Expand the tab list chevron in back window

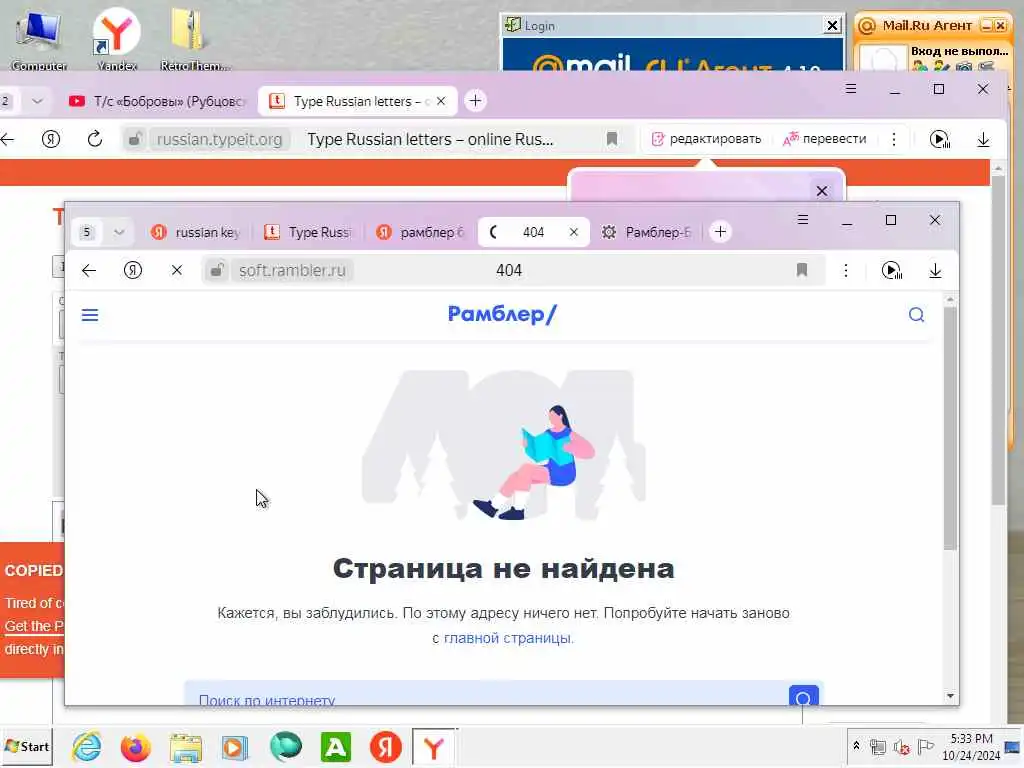[x=37, y=101]
